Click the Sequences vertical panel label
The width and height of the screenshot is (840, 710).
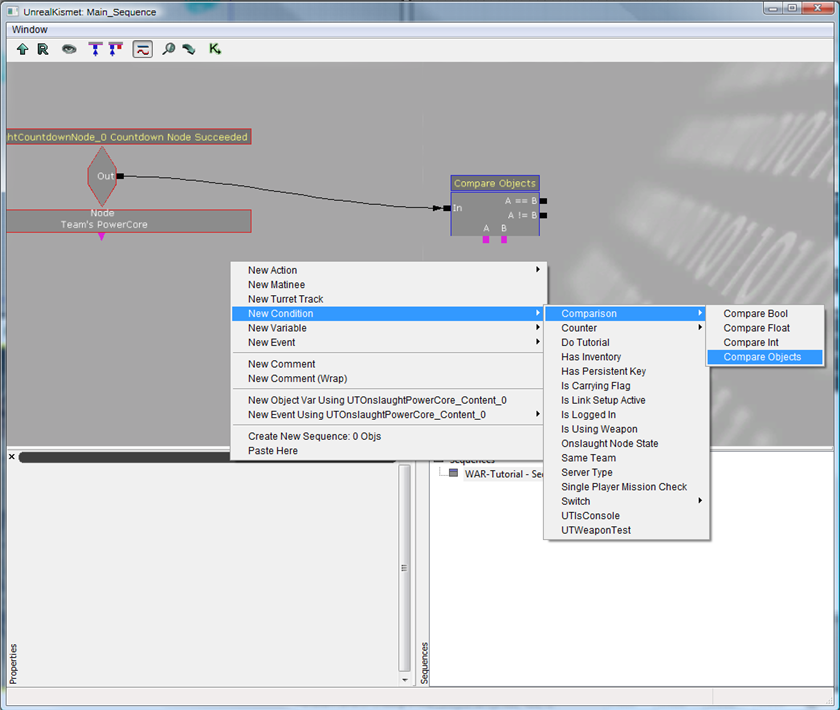[x=424, y=663]
